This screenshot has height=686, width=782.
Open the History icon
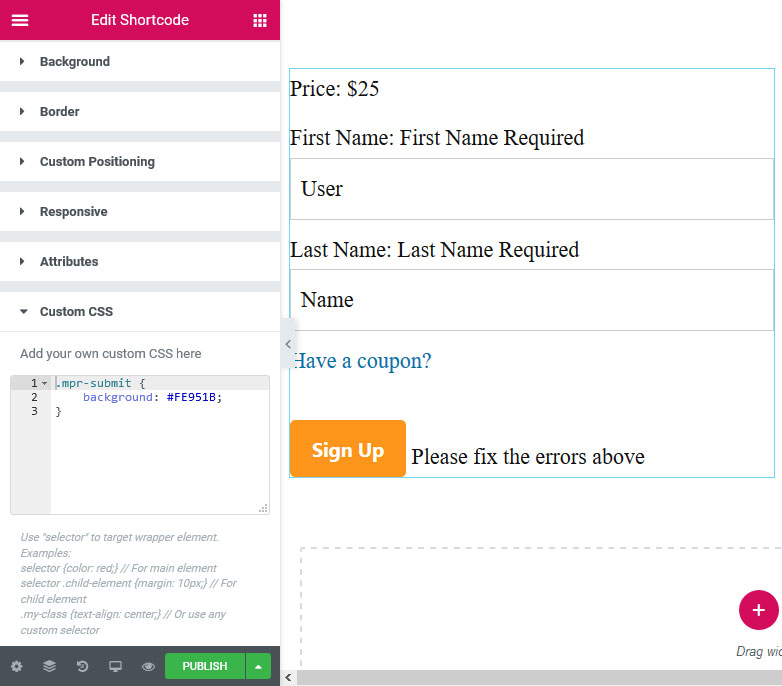pyautogui.click(x=82, y=666)
